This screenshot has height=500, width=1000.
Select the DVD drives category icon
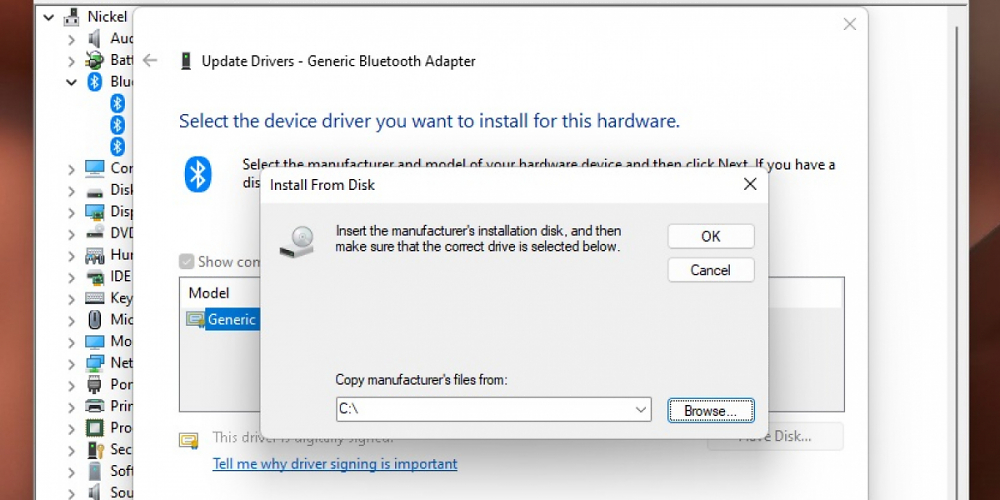[x=94, y=233]
